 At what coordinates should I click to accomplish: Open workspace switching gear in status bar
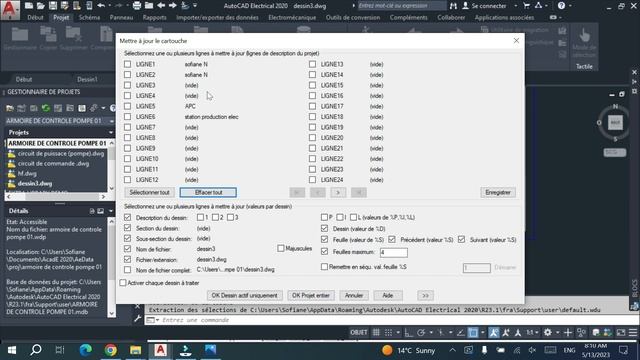click(548, 333)
